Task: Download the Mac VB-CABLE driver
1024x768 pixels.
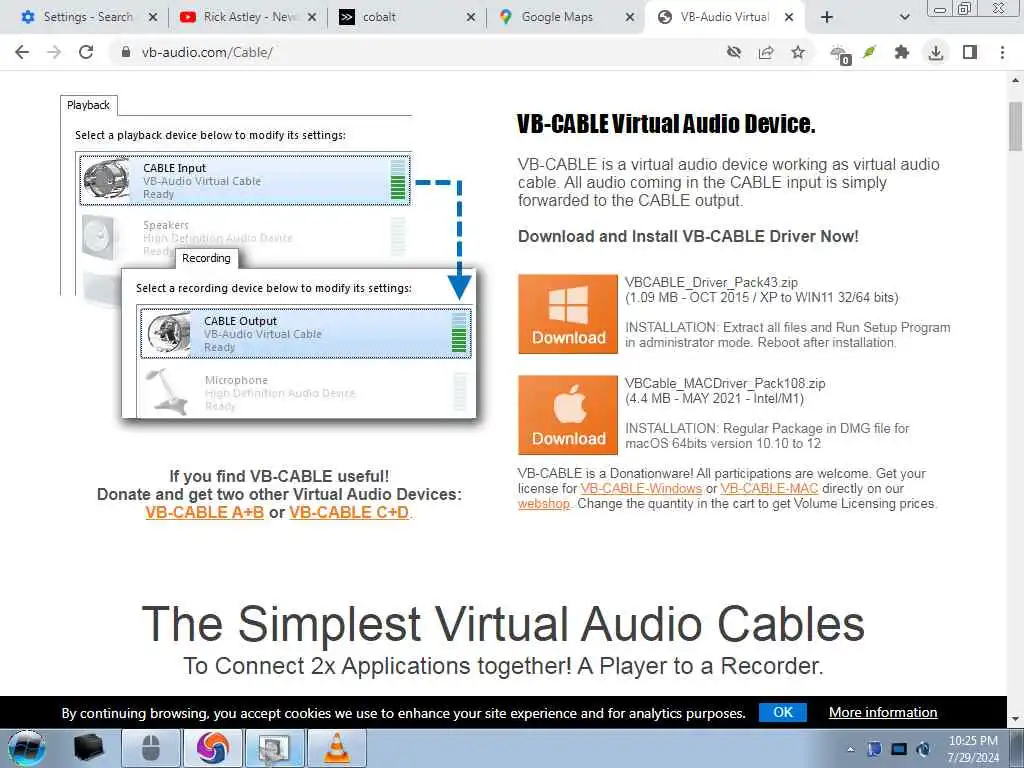Action: (568, 415)
